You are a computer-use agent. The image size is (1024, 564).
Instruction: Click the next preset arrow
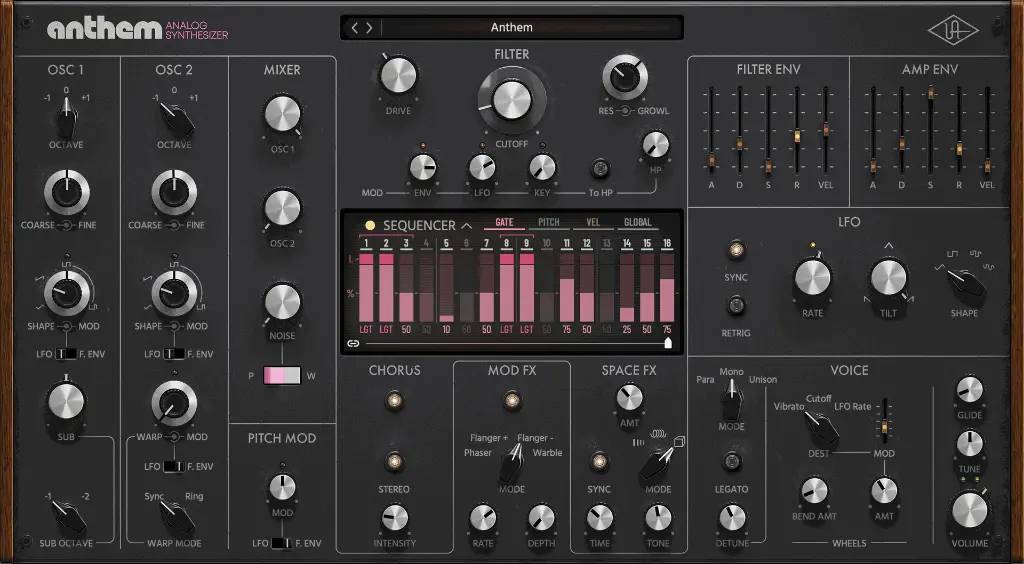[369, 27]
